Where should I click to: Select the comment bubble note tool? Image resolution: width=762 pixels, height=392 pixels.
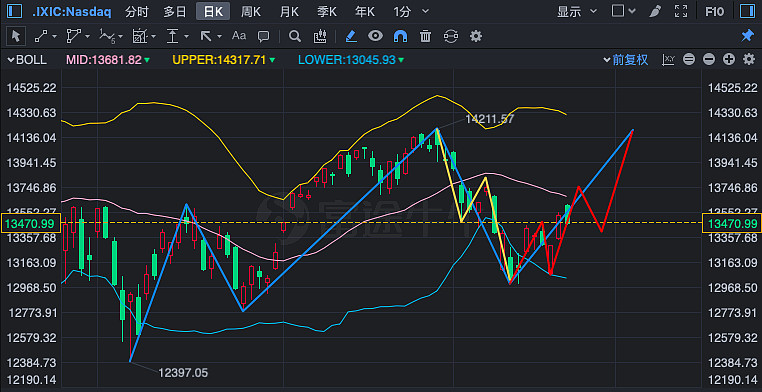point(263,36)
